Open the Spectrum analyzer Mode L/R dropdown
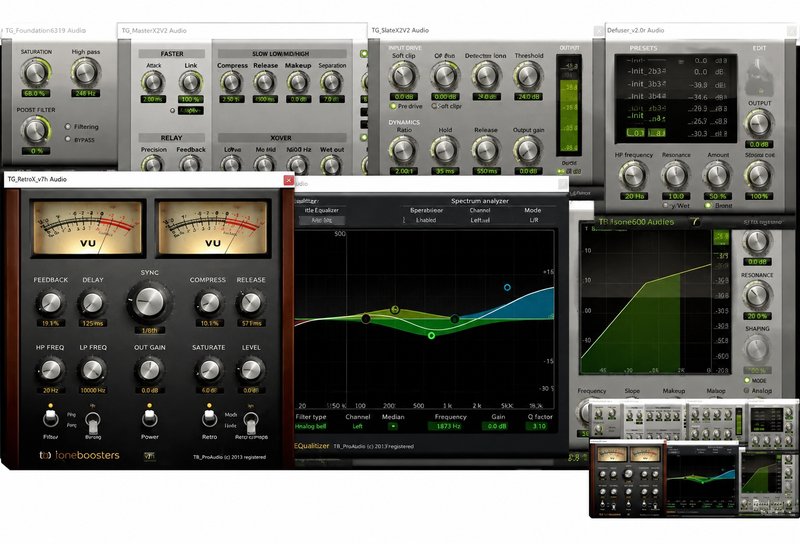 tap(534, 220)
